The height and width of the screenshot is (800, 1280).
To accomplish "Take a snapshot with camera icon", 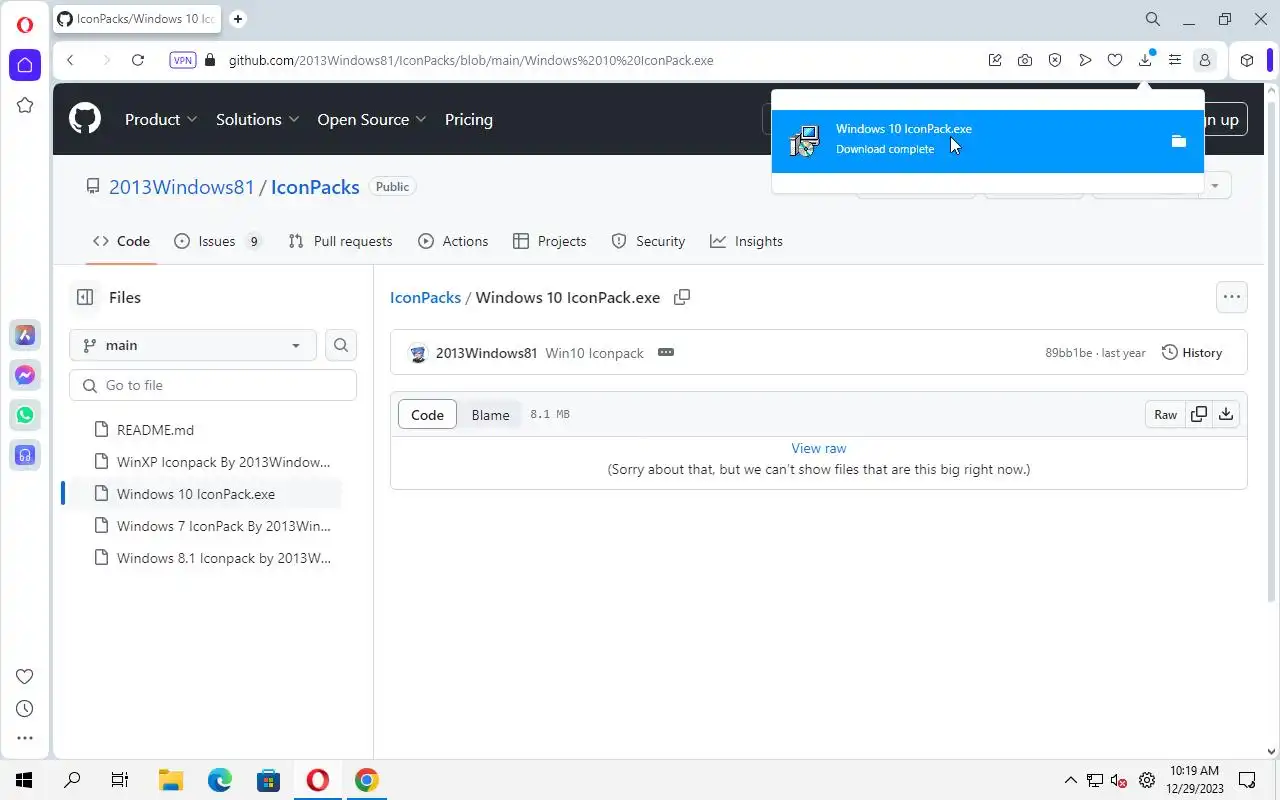I will point(1025,60).
